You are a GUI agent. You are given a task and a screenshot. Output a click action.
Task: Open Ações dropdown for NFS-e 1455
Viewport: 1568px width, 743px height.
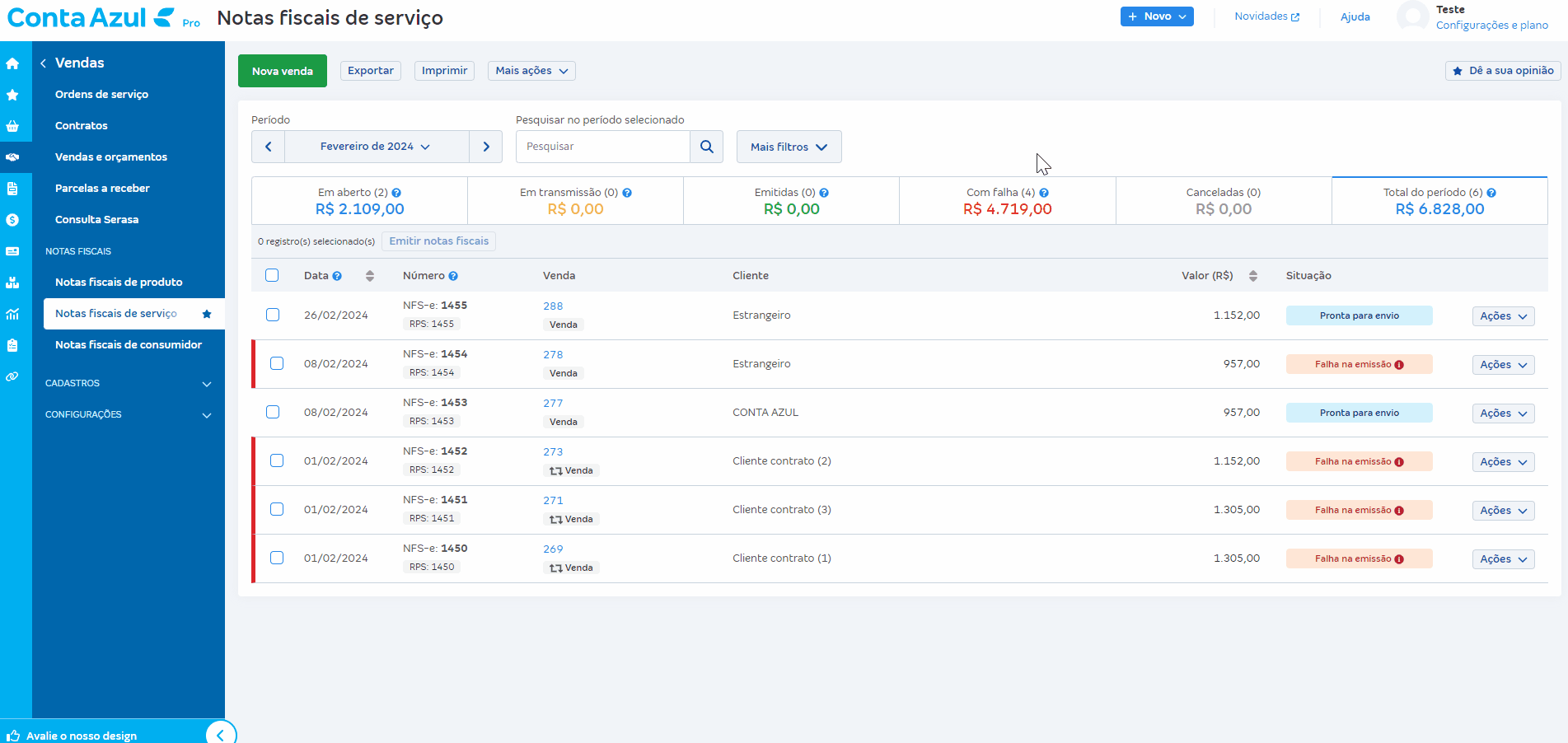1503,316
